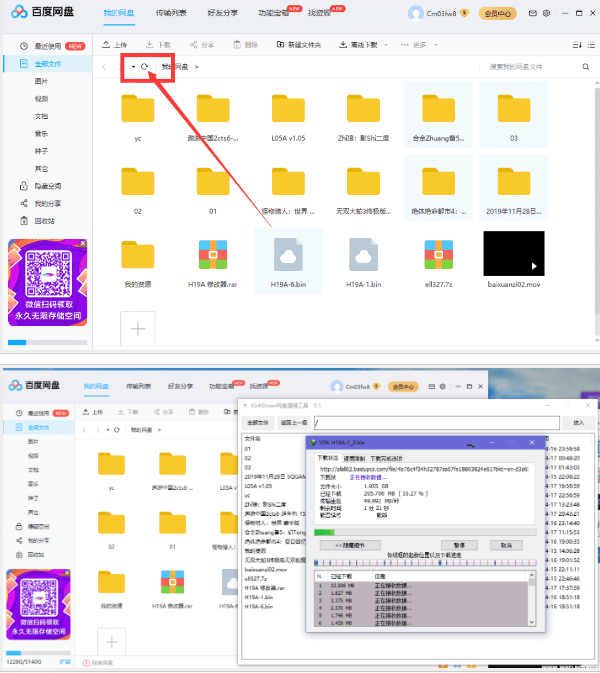
Task: Click 新建文件夹 in upper window toolbar
Action: click(x=299, y=45)
